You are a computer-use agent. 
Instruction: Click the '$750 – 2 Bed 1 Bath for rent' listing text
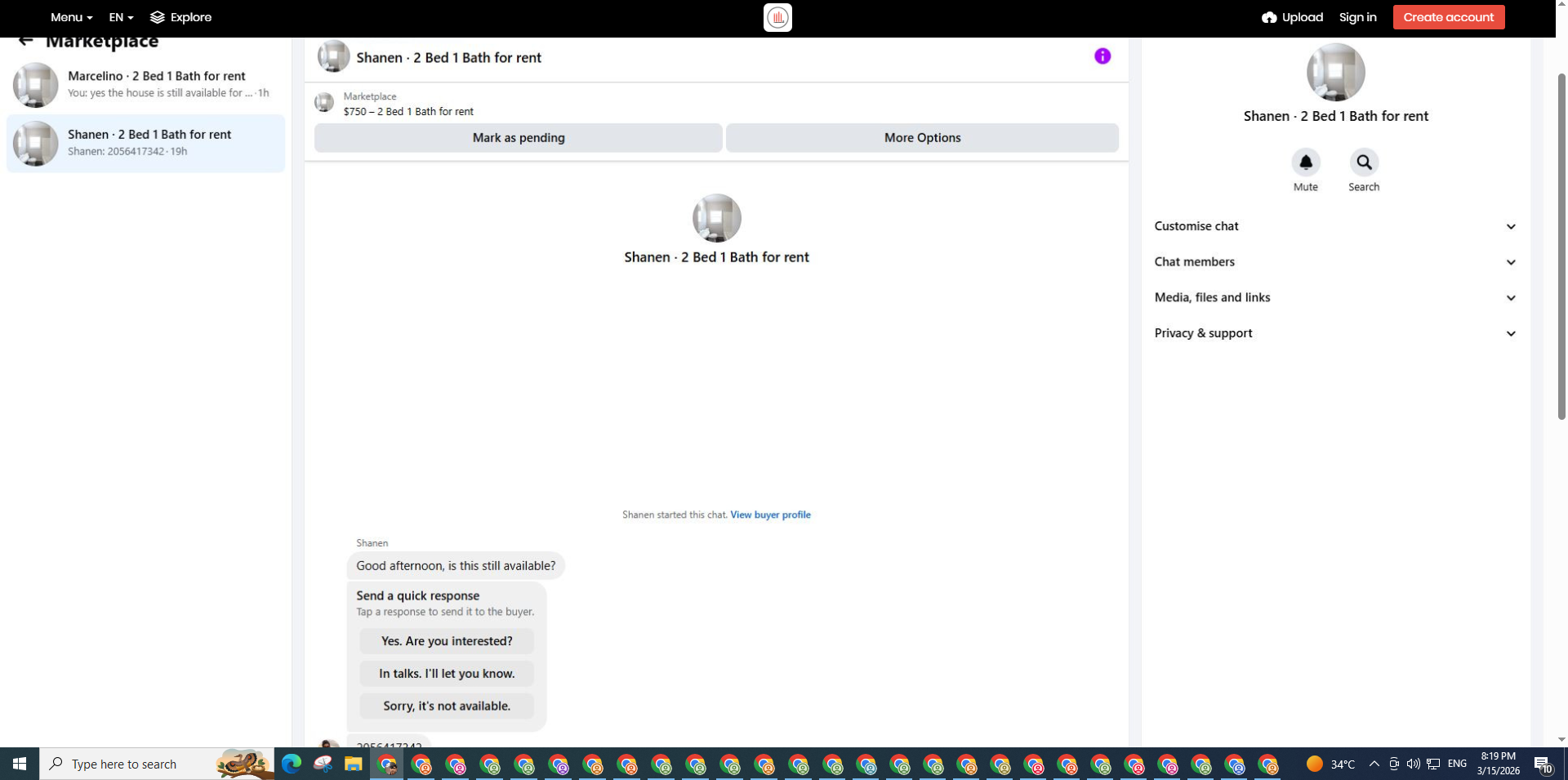tap(408, 112)
